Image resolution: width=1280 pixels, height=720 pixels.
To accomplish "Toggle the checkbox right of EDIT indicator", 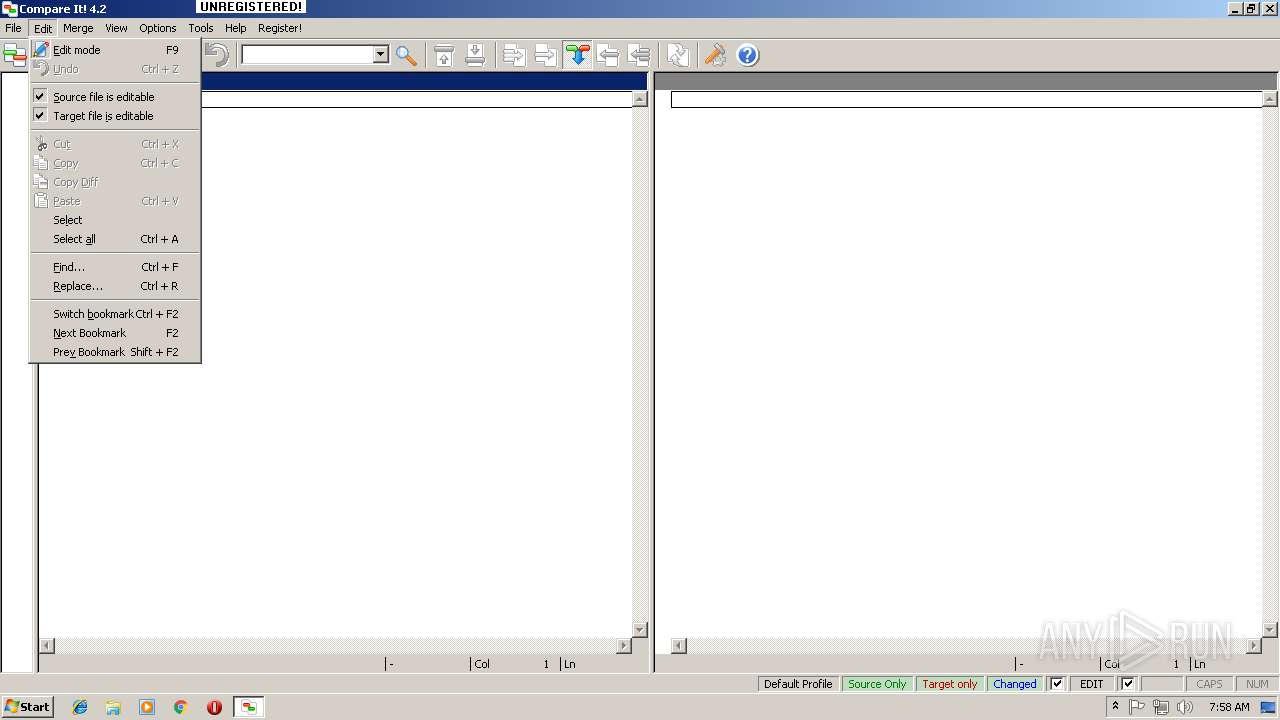I will coord(1127,684).
